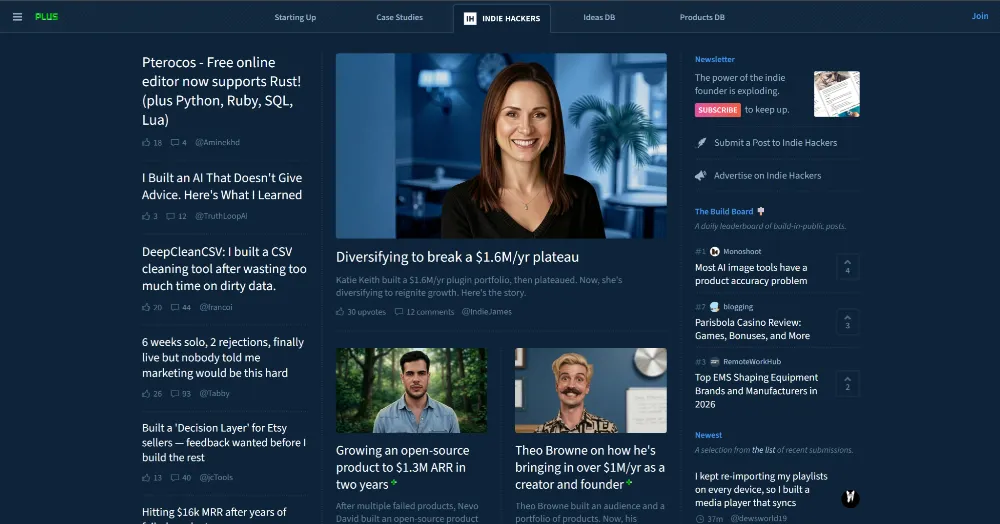Open the forest photo article thumbnail
Screen dimensions: 1000x524
[411, 390]
